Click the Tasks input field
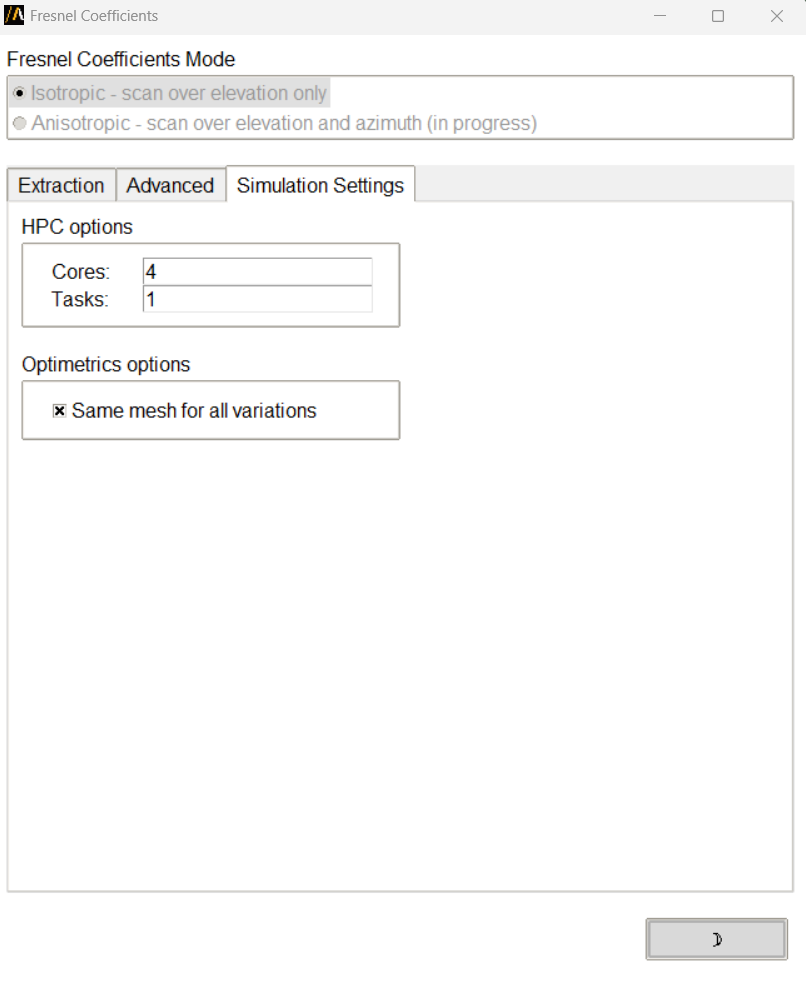 tap(257, 299)
